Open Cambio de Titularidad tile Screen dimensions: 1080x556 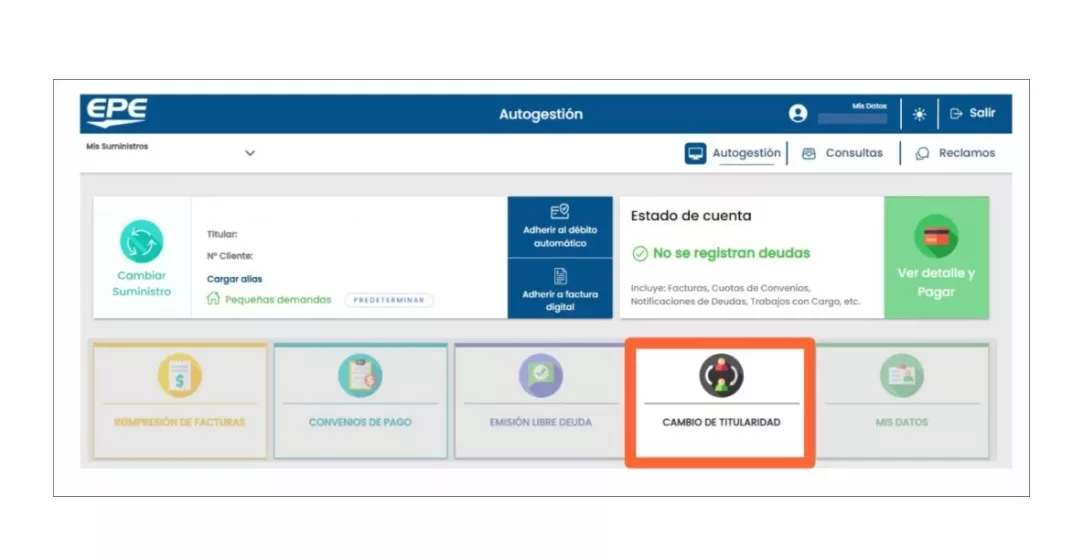pos(720,402)
